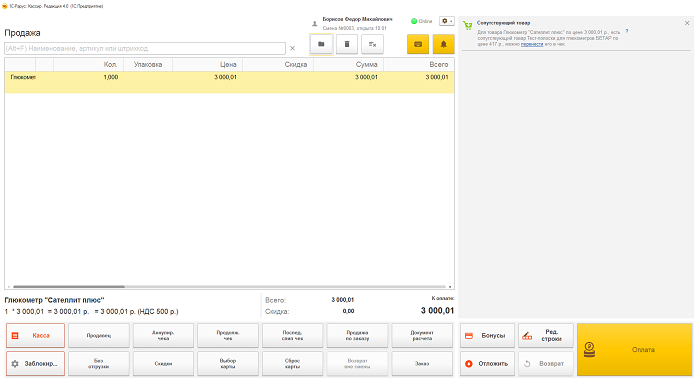Click the Без отгрузки button

[99, 364]
